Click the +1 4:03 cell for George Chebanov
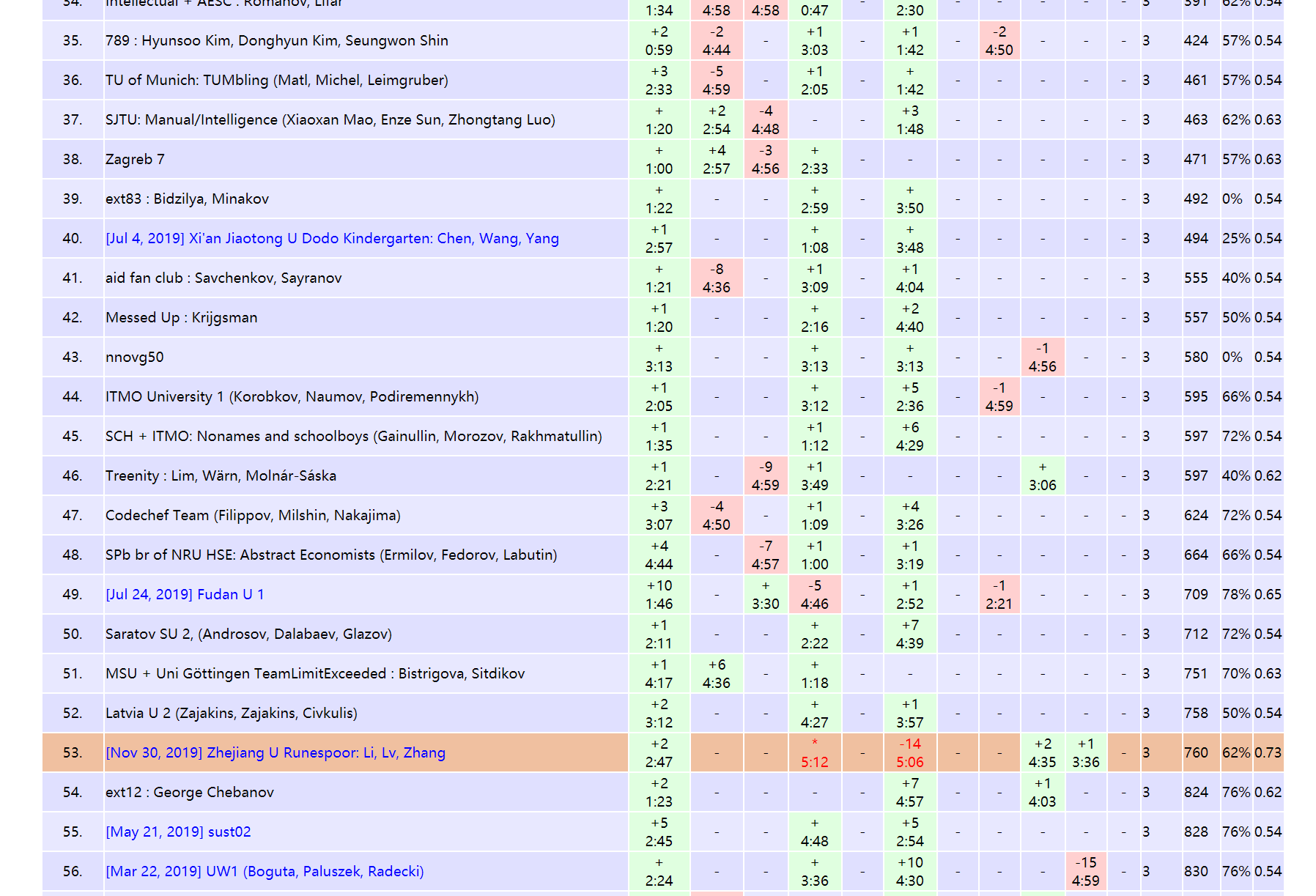 pos(1042,793)
